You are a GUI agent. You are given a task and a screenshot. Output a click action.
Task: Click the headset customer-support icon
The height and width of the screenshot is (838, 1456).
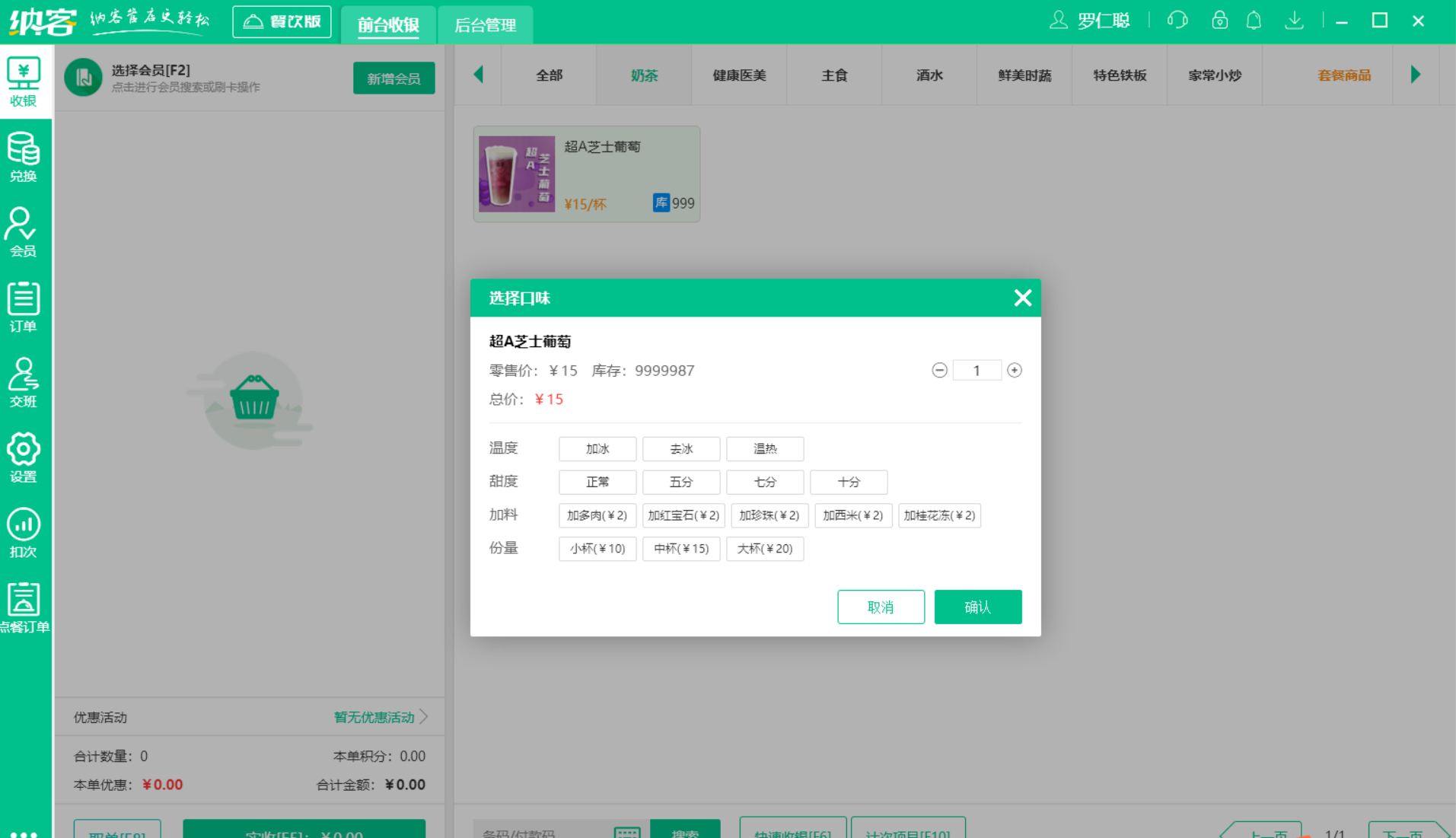[1177, 21]
